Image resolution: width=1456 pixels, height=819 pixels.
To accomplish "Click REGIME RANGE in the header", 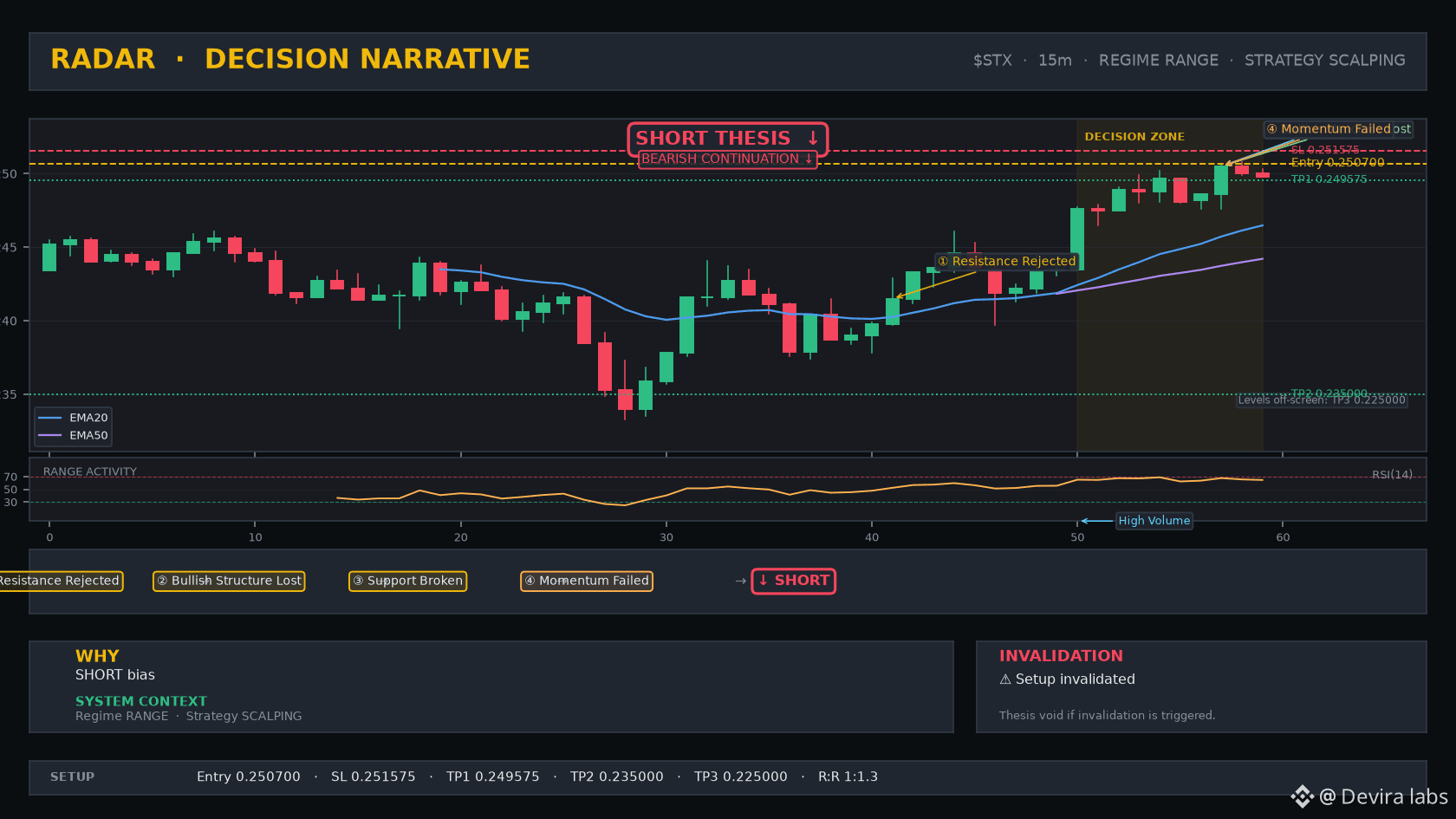I will pyautogui.click(x=1159, y=61).
